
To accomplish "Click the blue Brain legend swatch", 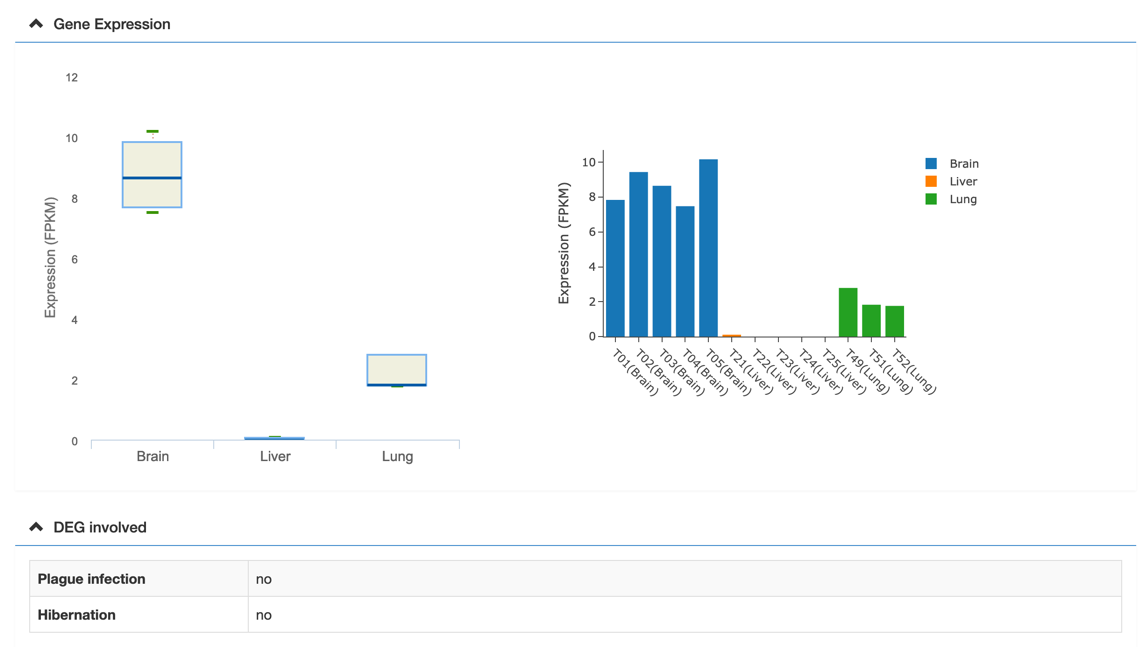I will click(x=931, y=163).
